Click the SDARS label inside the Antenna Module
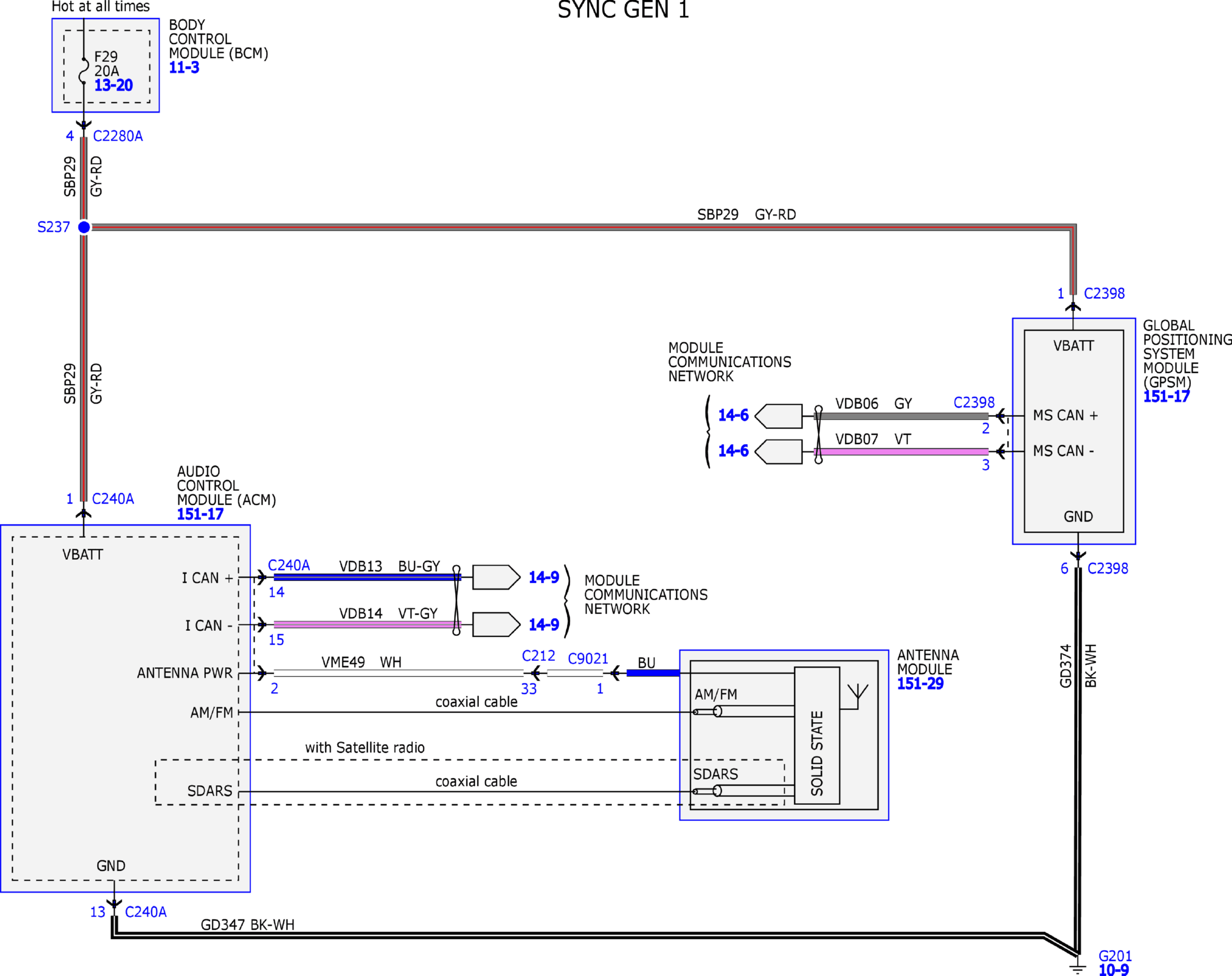Image resolution: width=1232 pixels, height=976 pixels. pyautogui.click(x=715, y=774)
